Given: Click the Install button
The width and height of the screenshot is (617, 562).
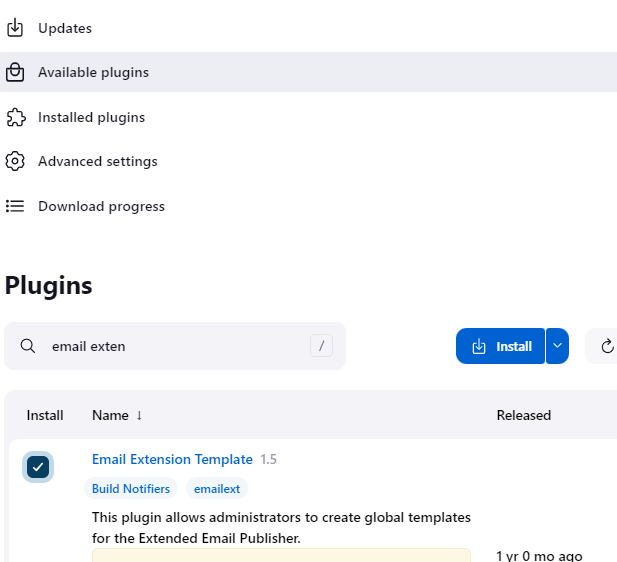Looking at the screenshot, I should pos(500,346).
